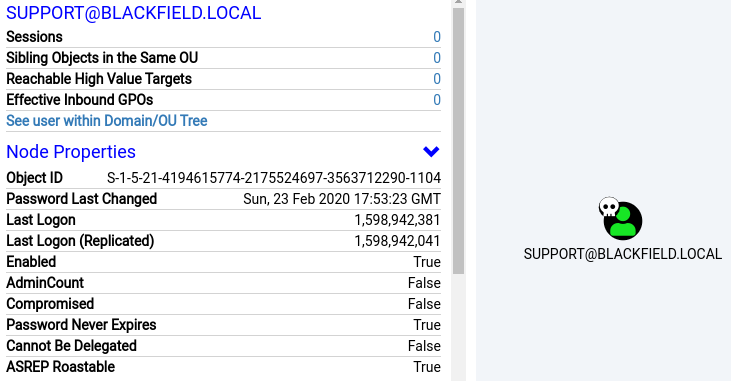731x381 pixels.
Task: Open Sibling Objects in the Same OU count
Action: click(437, 58)
